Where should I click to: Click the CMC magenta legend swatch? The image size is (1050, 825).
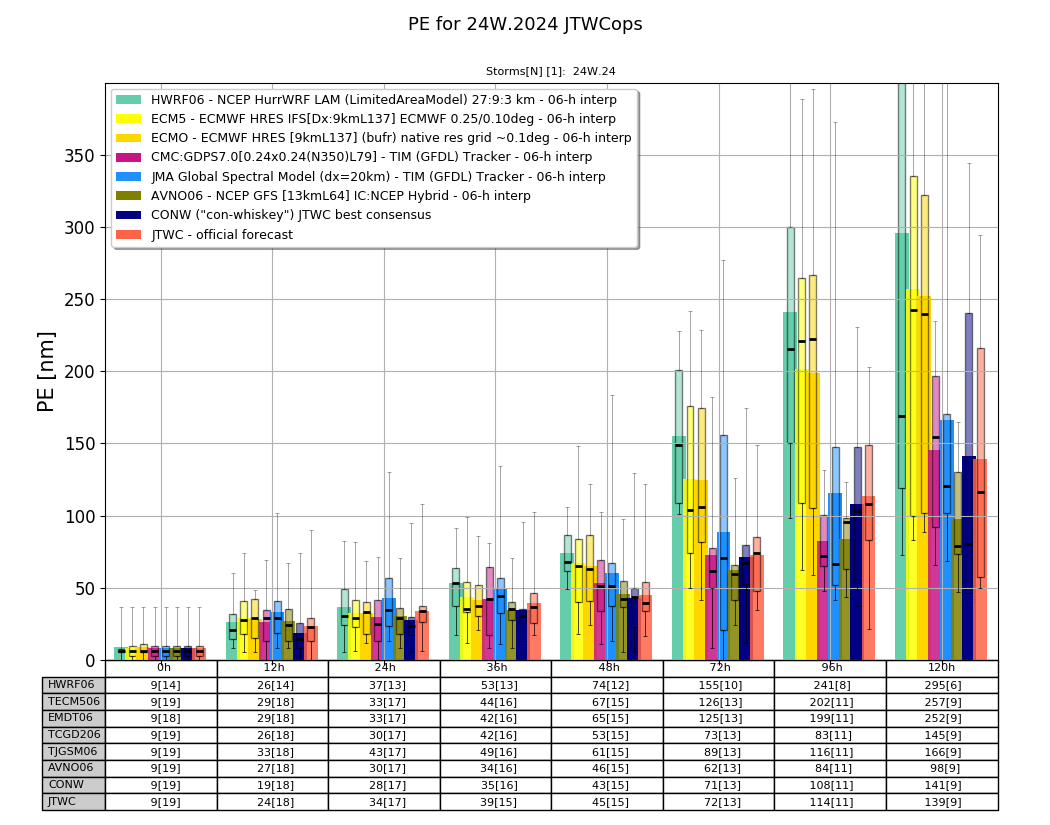[129, 157]
